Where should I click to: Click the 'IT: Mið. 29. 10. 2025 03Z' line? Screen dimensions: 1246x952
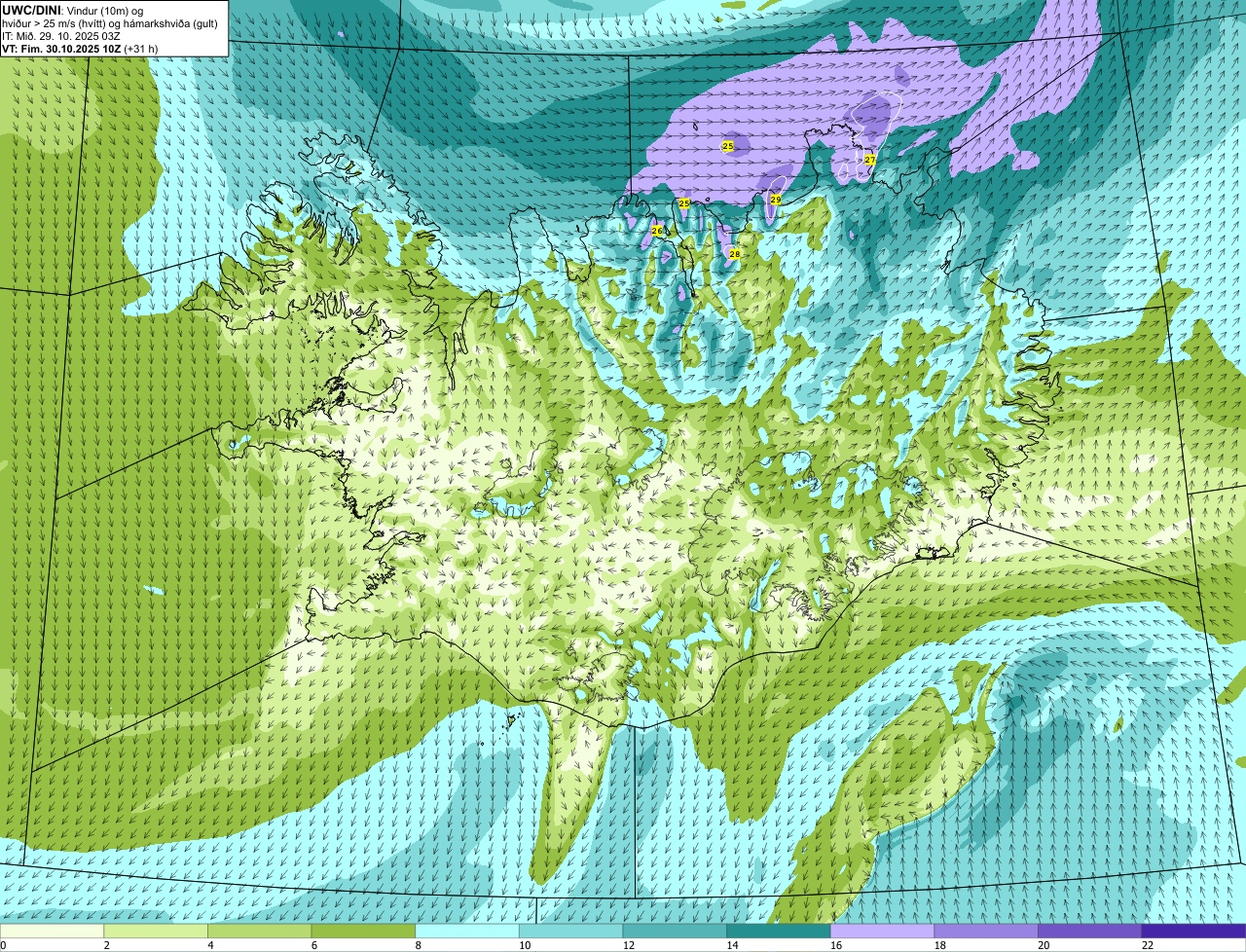pyautogui.click(x=61, y=35)
